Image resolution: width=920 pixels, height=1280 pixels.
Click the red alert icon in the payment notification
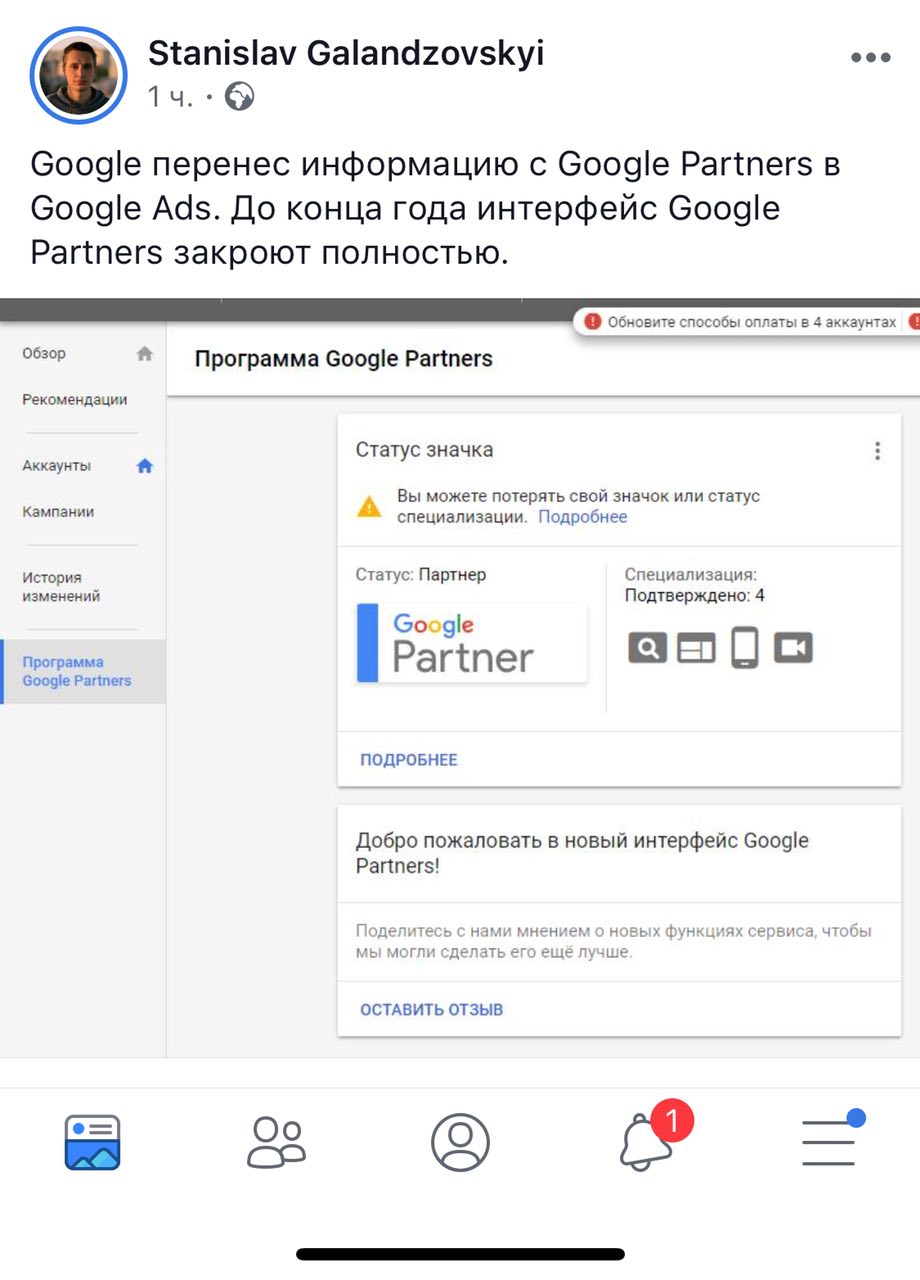tap(593, 322)
